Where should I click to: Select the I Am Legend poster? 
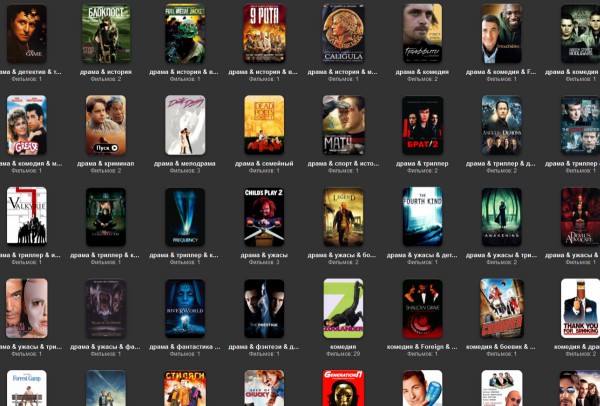click(x=344, y=217)
